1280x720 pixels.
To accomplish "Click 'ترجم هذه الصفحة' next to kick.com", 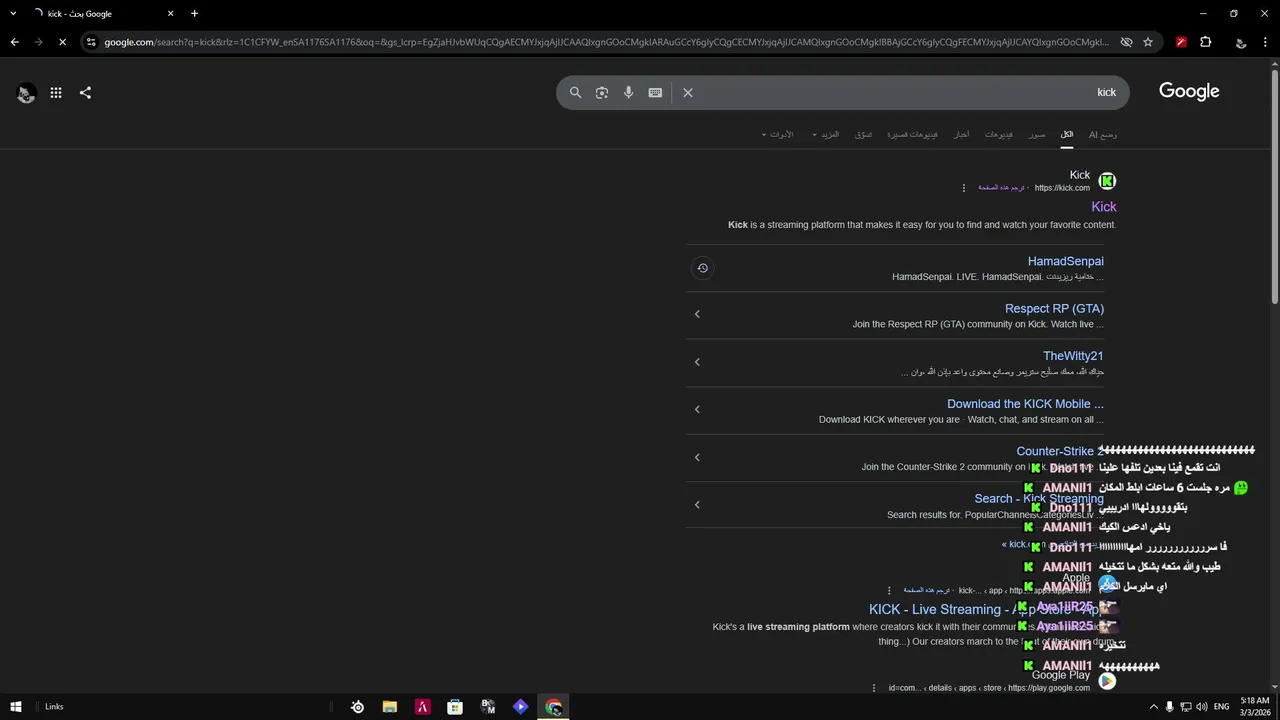I will 1001,188.
